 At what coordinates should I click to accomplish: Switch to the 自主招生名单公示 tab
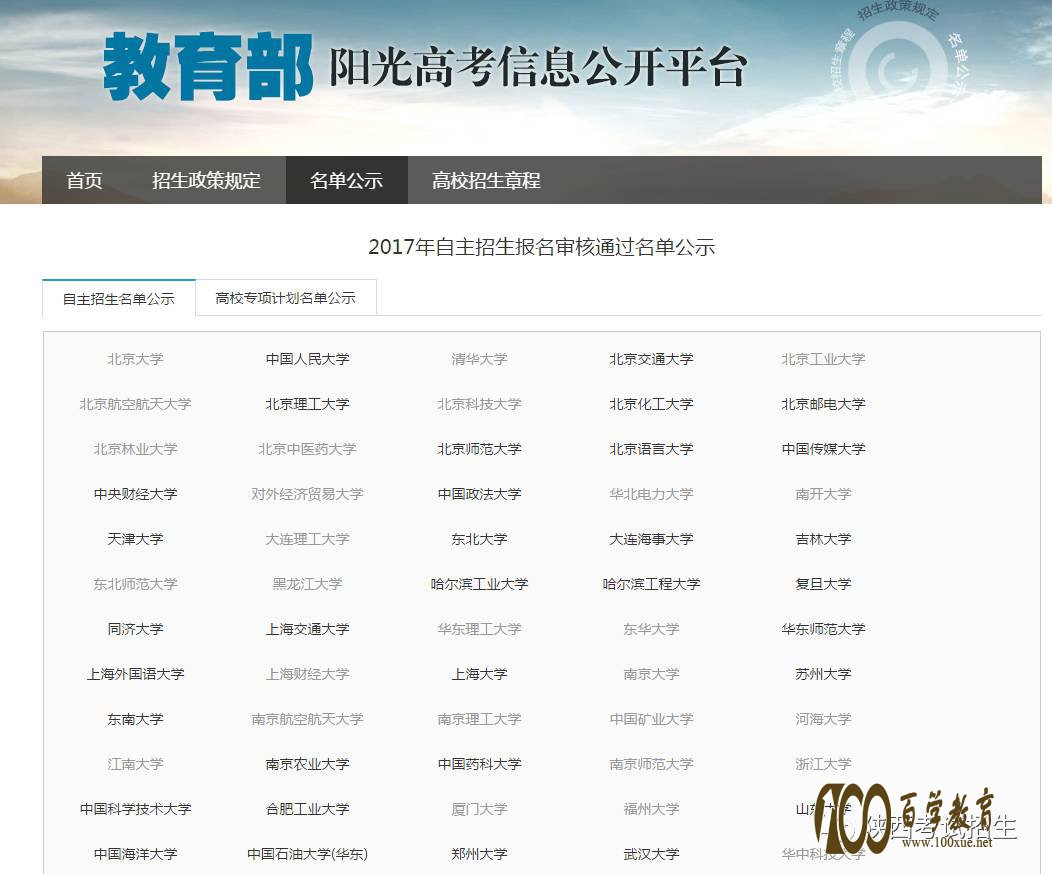pyautogui.click(x=119, y=298)
